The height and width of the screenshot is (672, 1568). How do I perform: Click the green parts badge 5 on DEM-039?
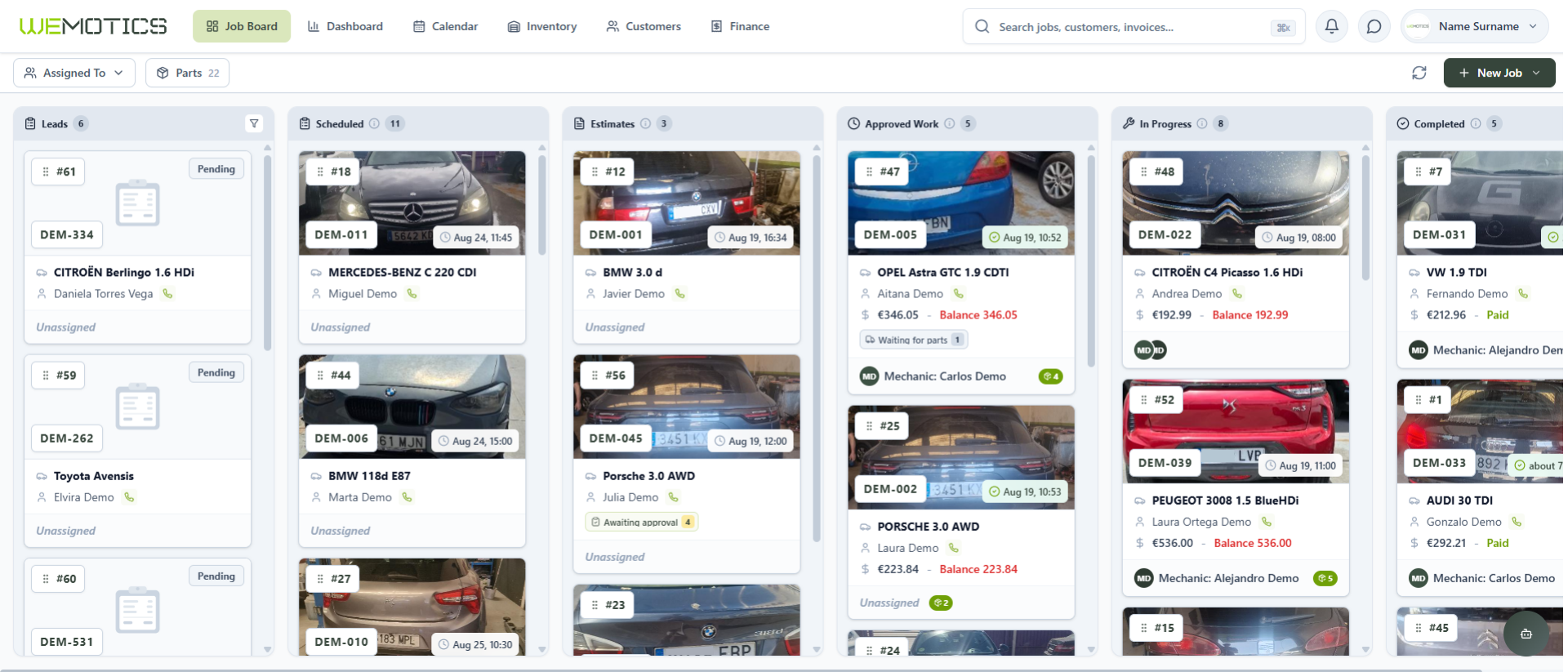1325,578
